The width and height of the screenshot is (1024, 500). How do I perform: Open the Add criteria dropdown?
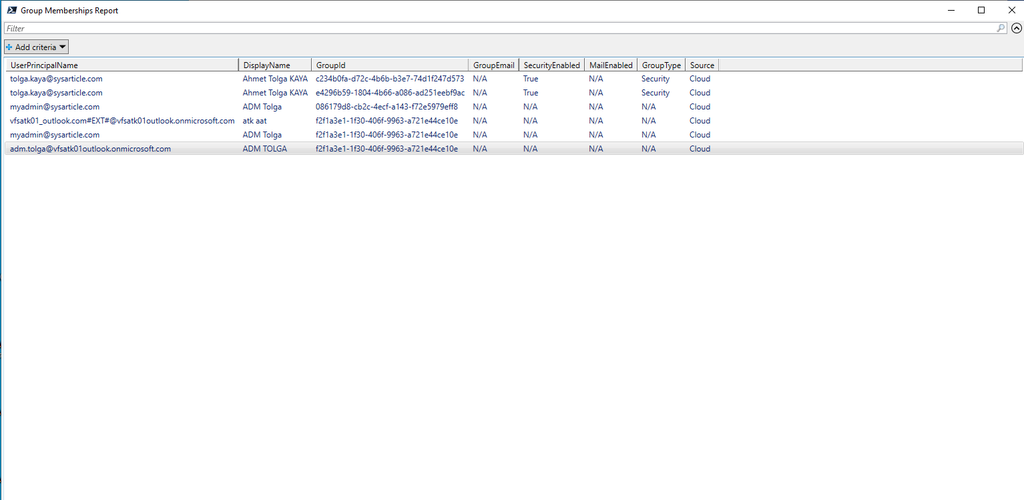pos(37,47)
